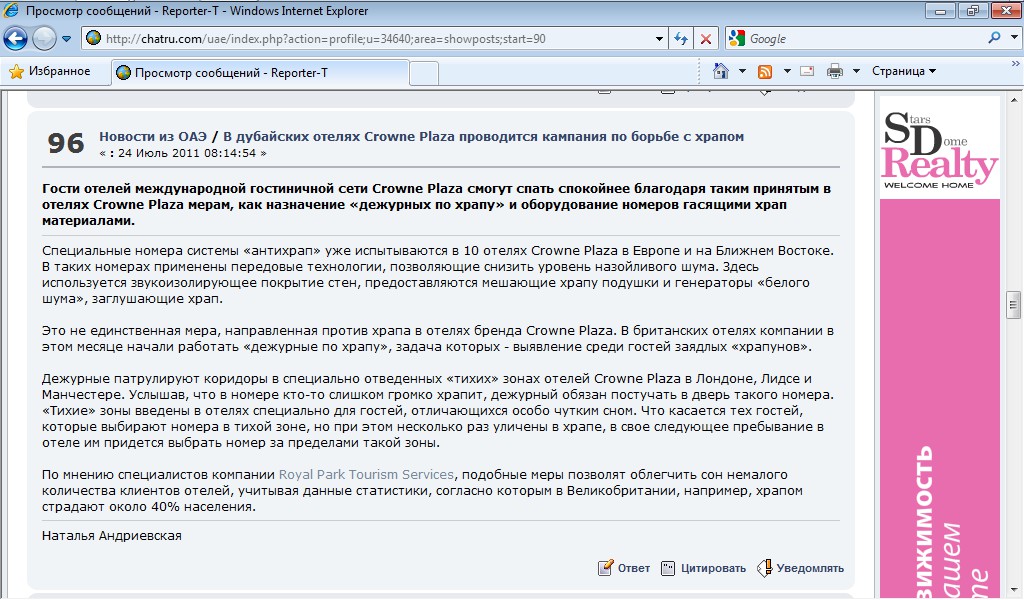Image resolution: width=1024 pixels, height=600 pixels.
Task: Follow the Royal Park Tourism Services link
Action: pos(366,475)
